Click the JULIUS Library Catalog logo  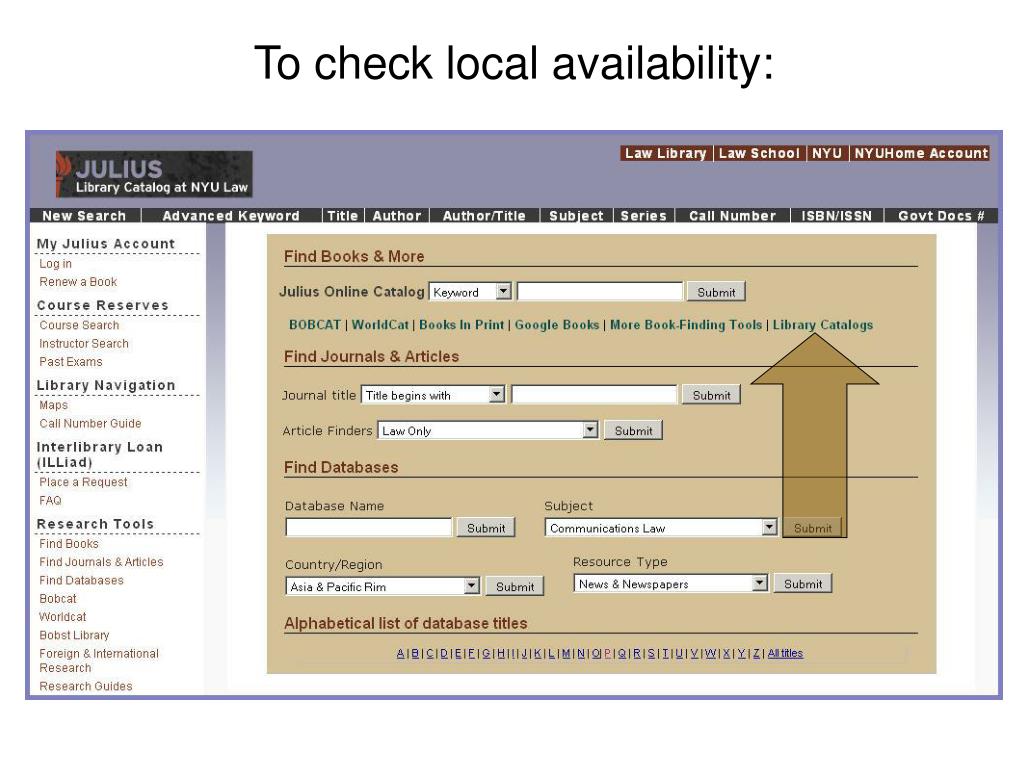tap(154, 174)
